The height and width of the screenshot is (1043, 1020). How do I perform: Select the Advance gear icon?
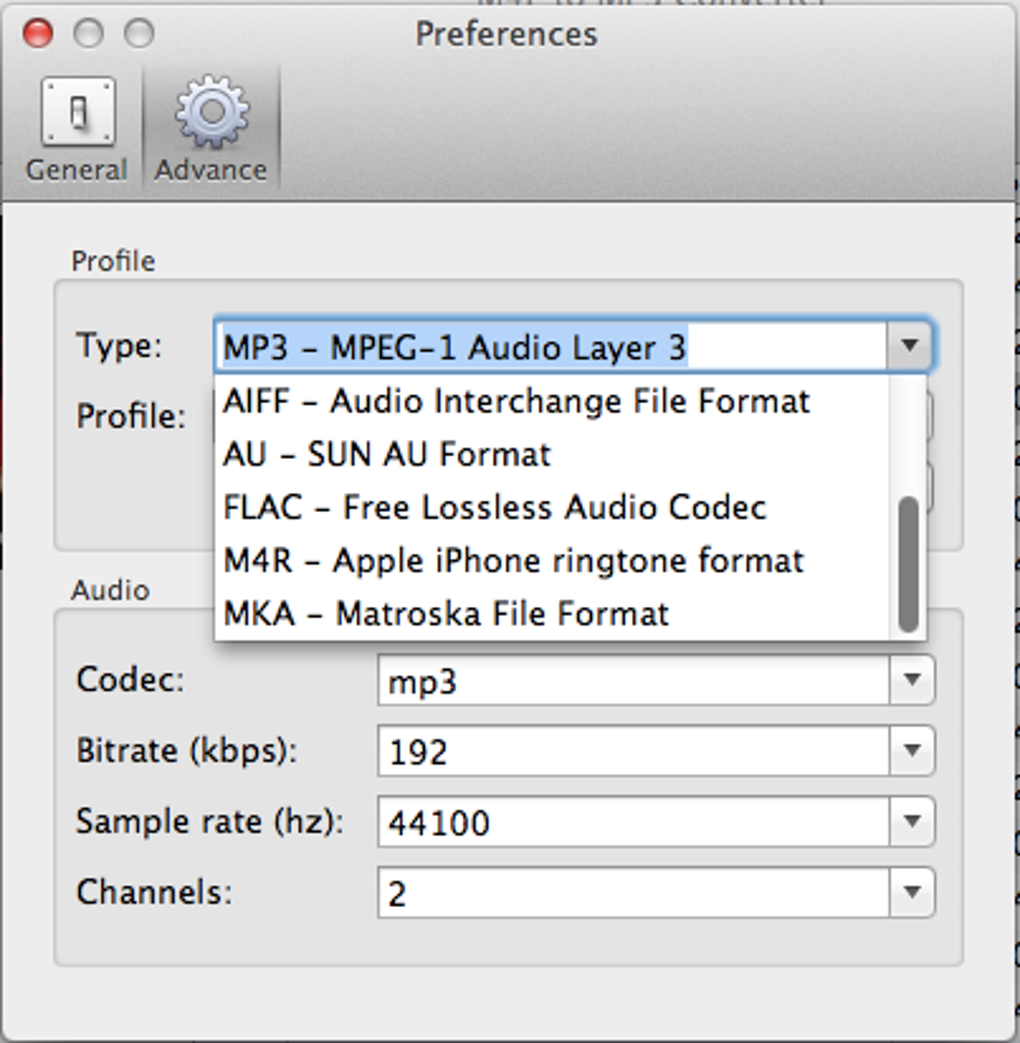[x=211, y=113]
